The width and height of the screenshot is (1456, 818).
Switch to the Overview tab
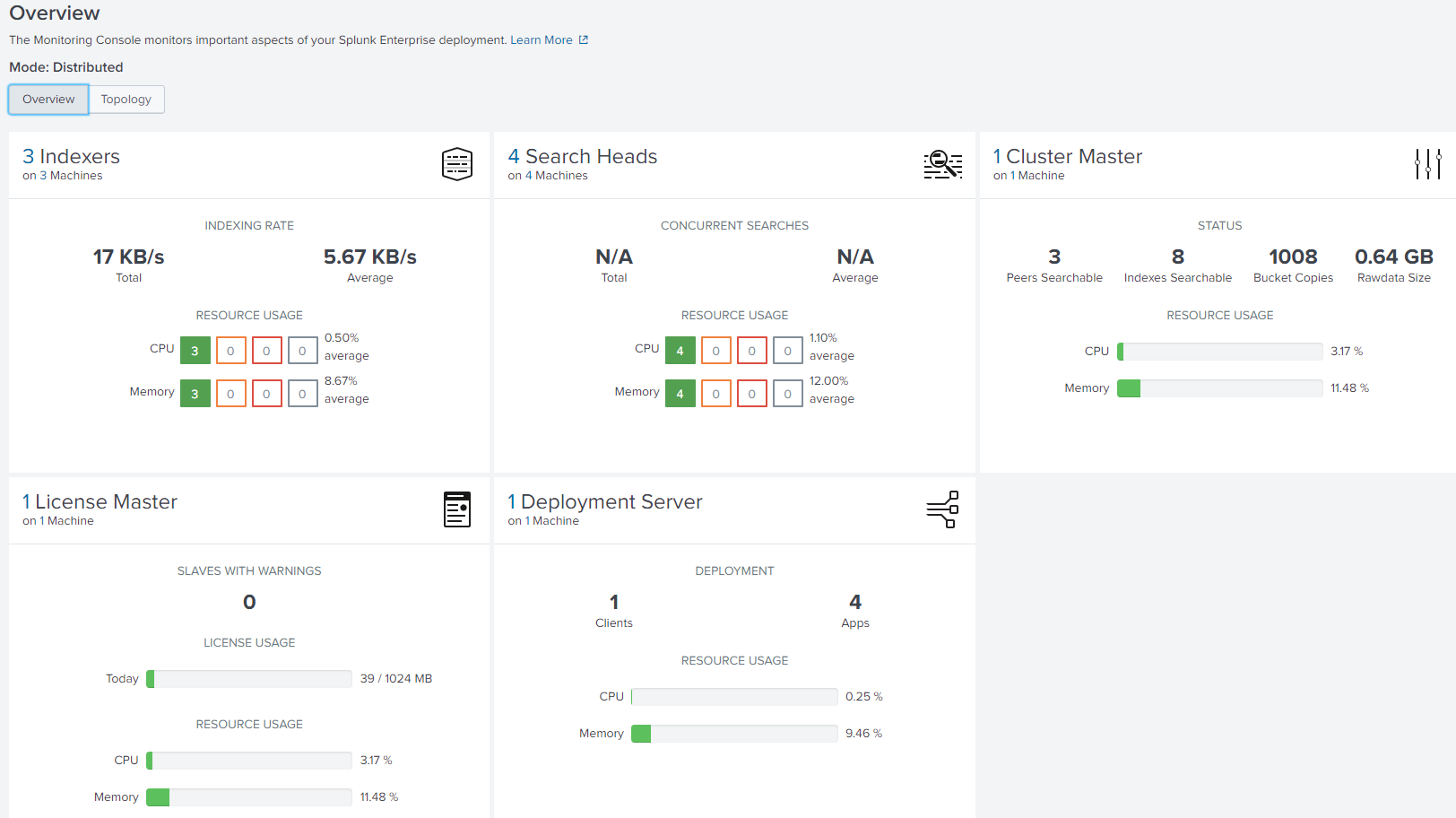(x=48, y=100)
